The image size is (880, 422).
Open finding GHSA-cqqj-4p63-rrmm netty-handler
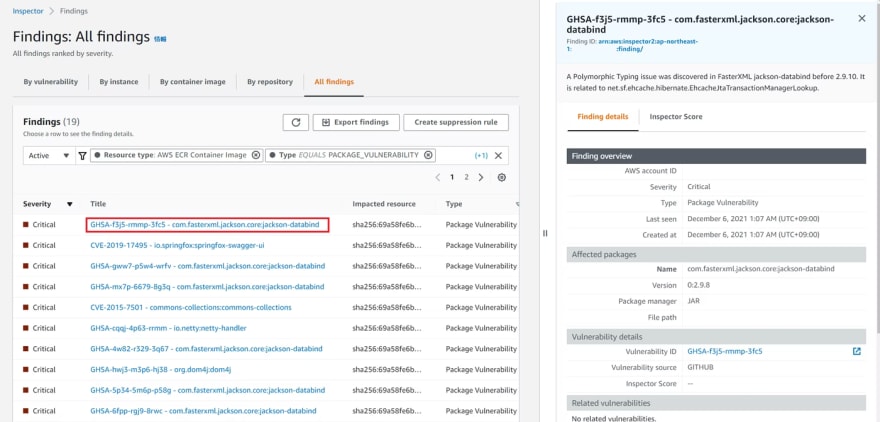tap(168, 328)
